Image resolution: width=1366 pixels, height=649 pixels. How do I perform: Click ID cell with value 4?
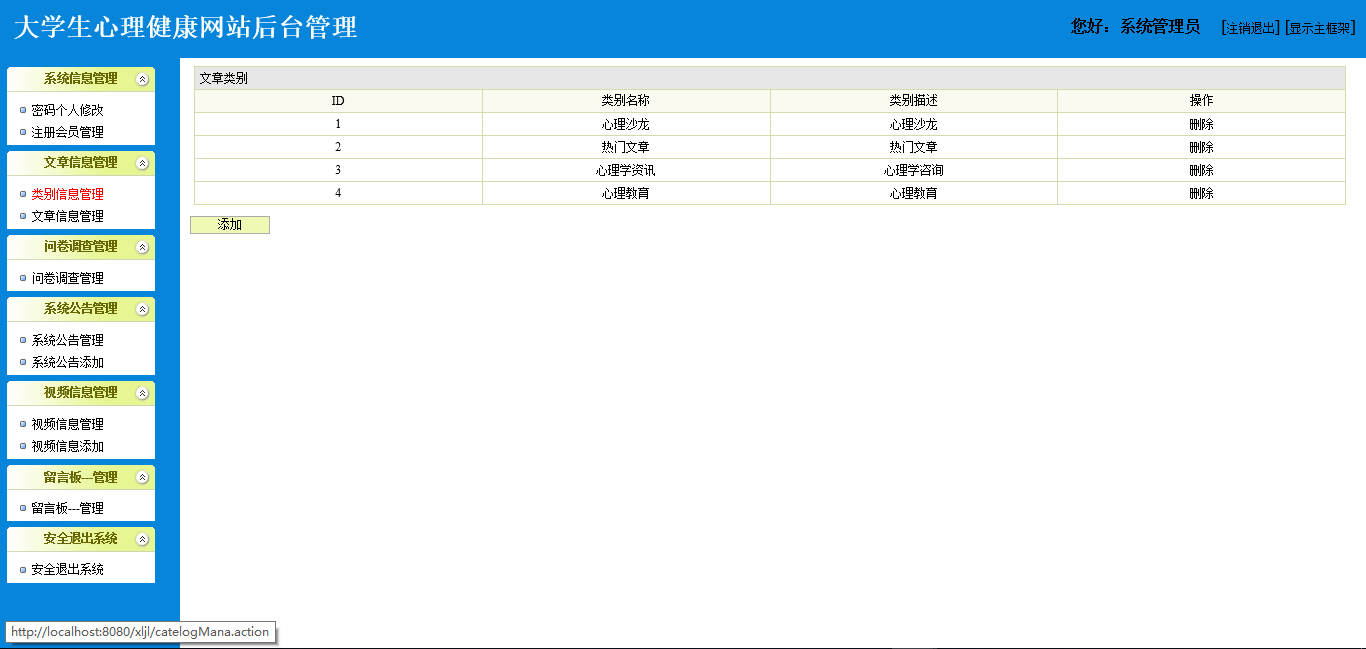coord(338,194)
